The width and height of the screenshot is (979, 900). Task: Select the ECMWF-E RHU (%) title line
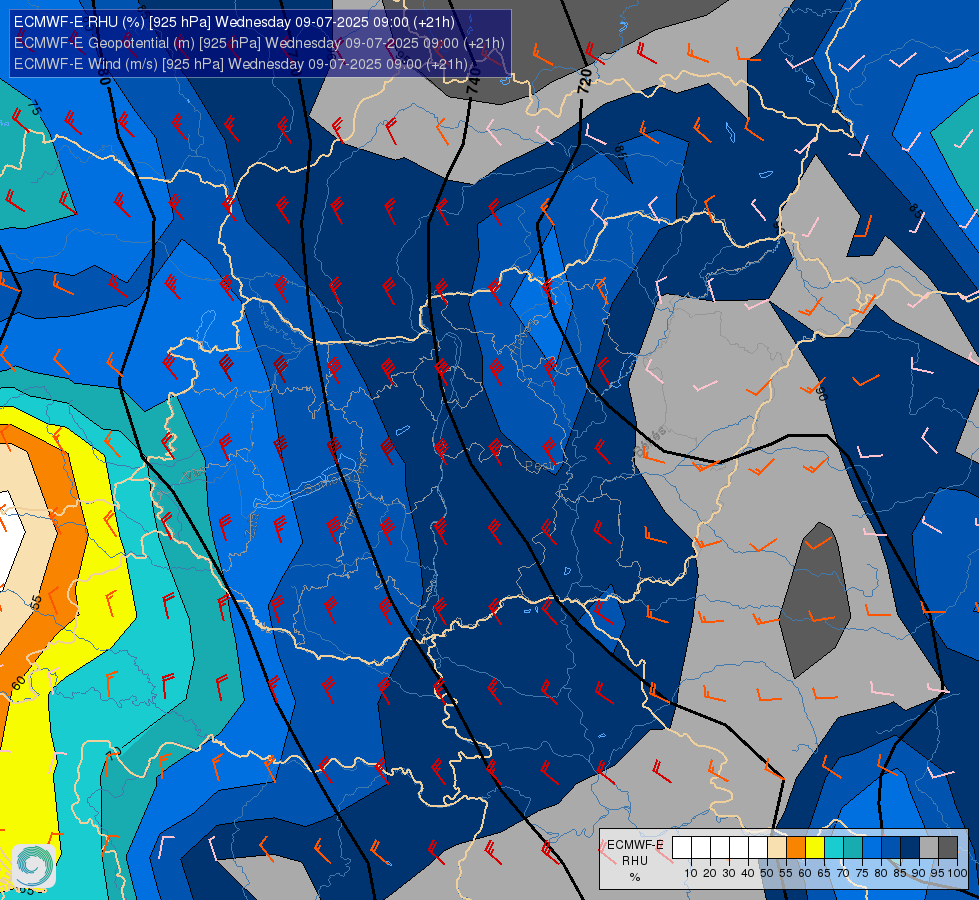click(234, 22)
